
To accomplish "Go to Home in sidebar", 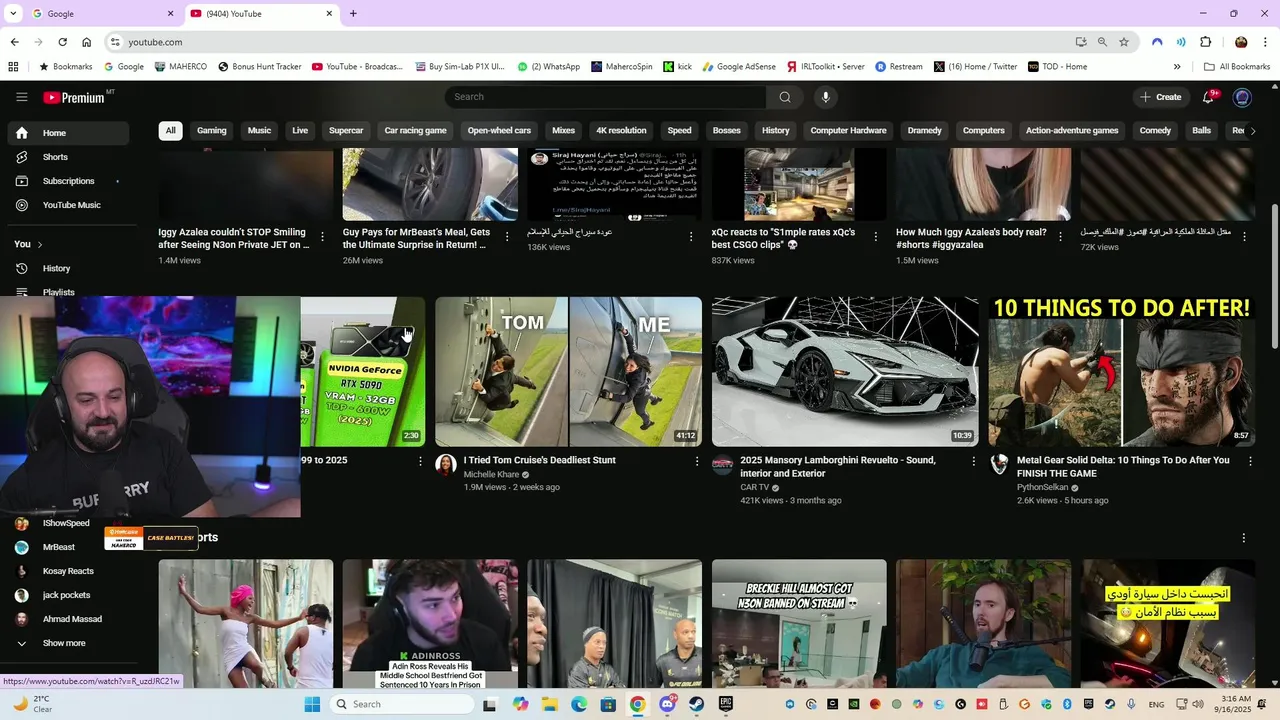I will pyautogui.click(x=68, y=133).
